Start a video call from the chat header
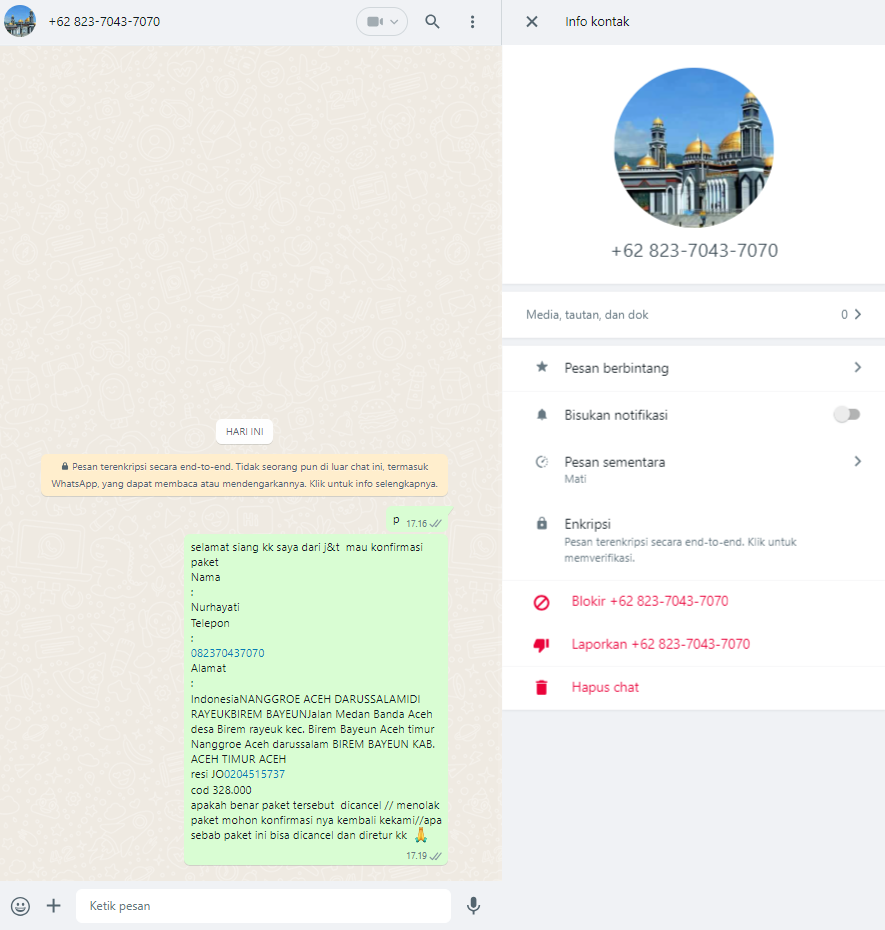885x930 pixels. point(374,22)
